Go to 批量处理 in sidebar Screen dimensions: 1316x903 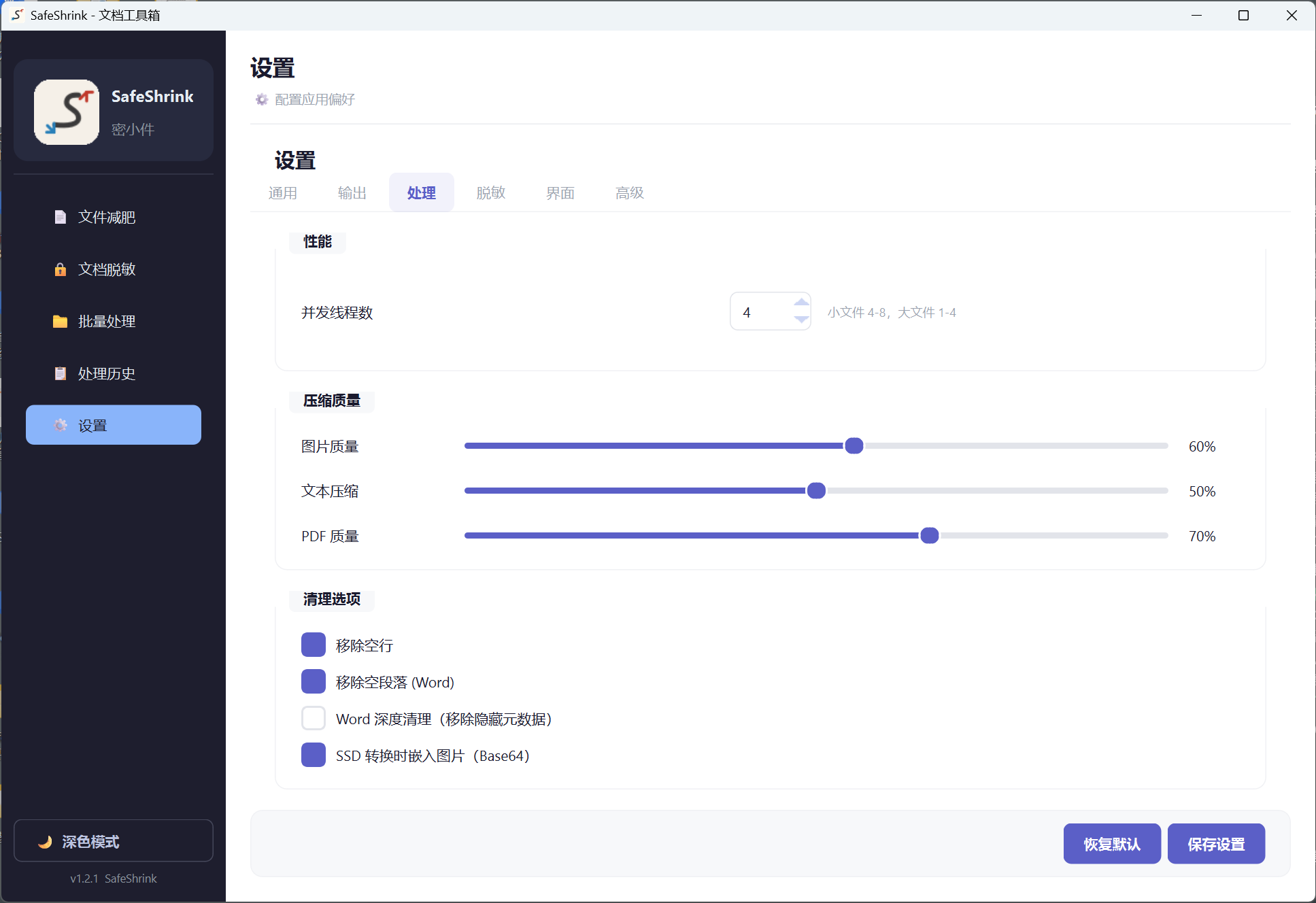point(114,322)
